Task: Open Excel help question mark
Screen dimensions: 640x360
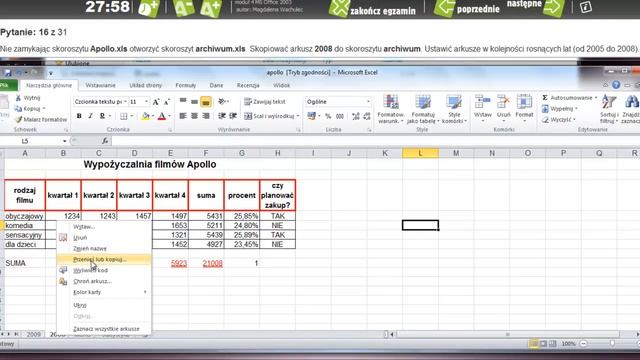Action: click(x=616, y=85)
